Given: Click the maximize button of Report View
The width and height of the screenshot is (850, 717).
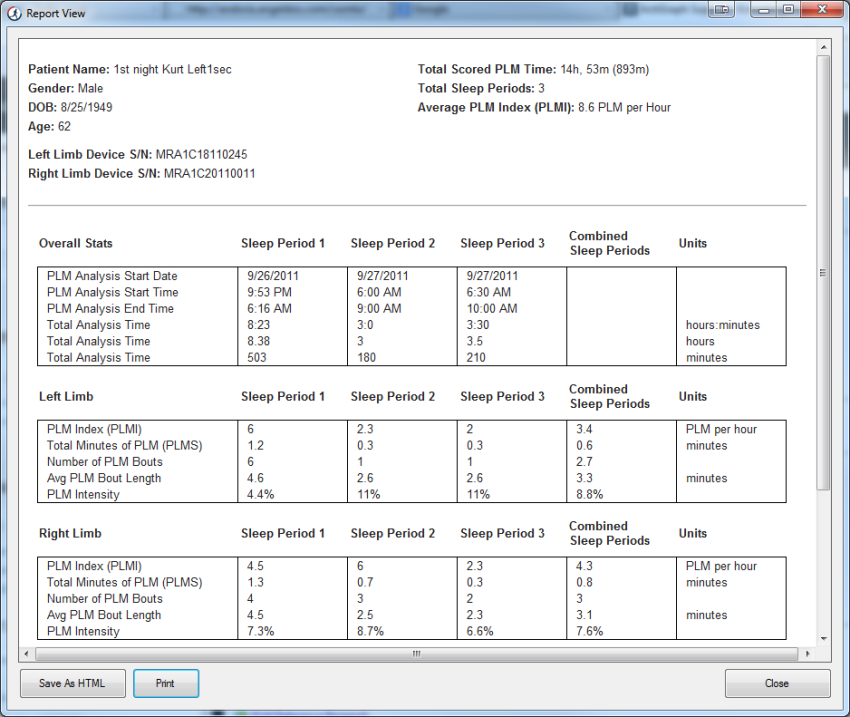Looking at the screenshot, I should (788, 9).
